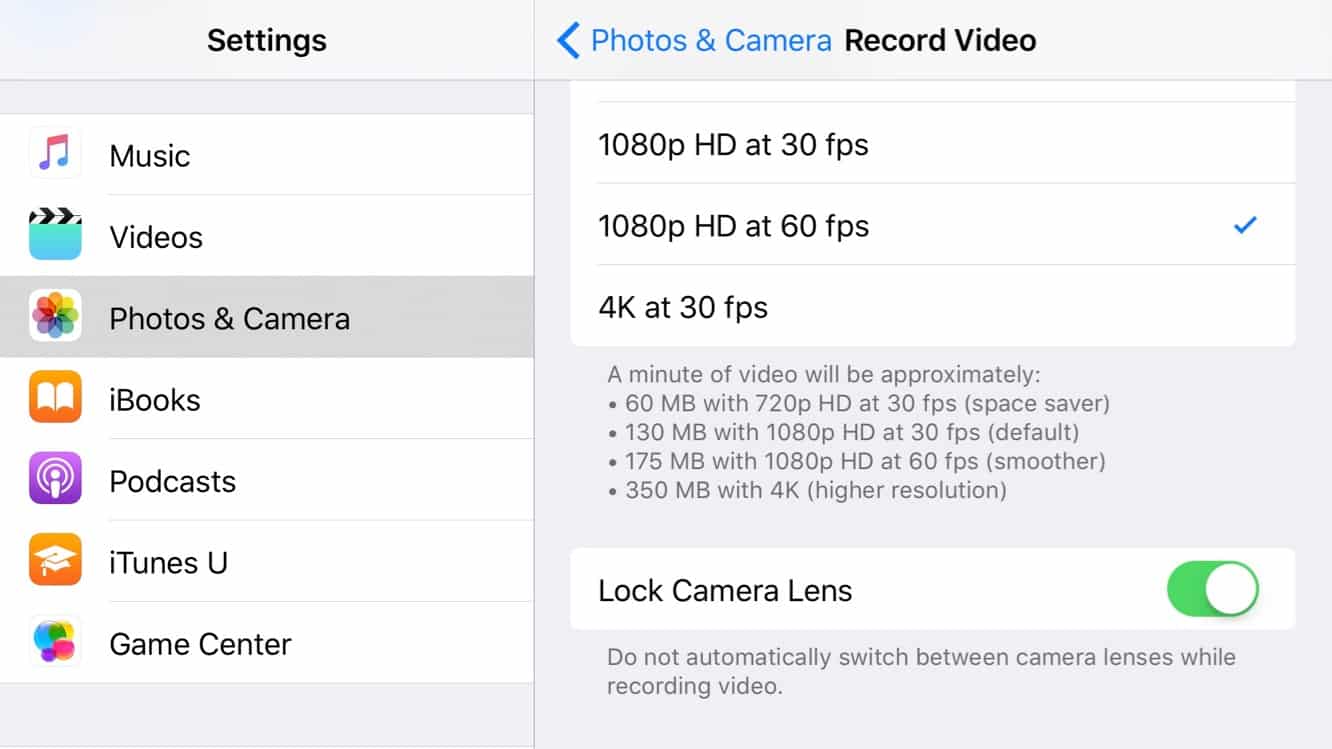Screen dimensions: 1332x749
Task: Click the Videos app icon
Action: click(x=55, y=236)
